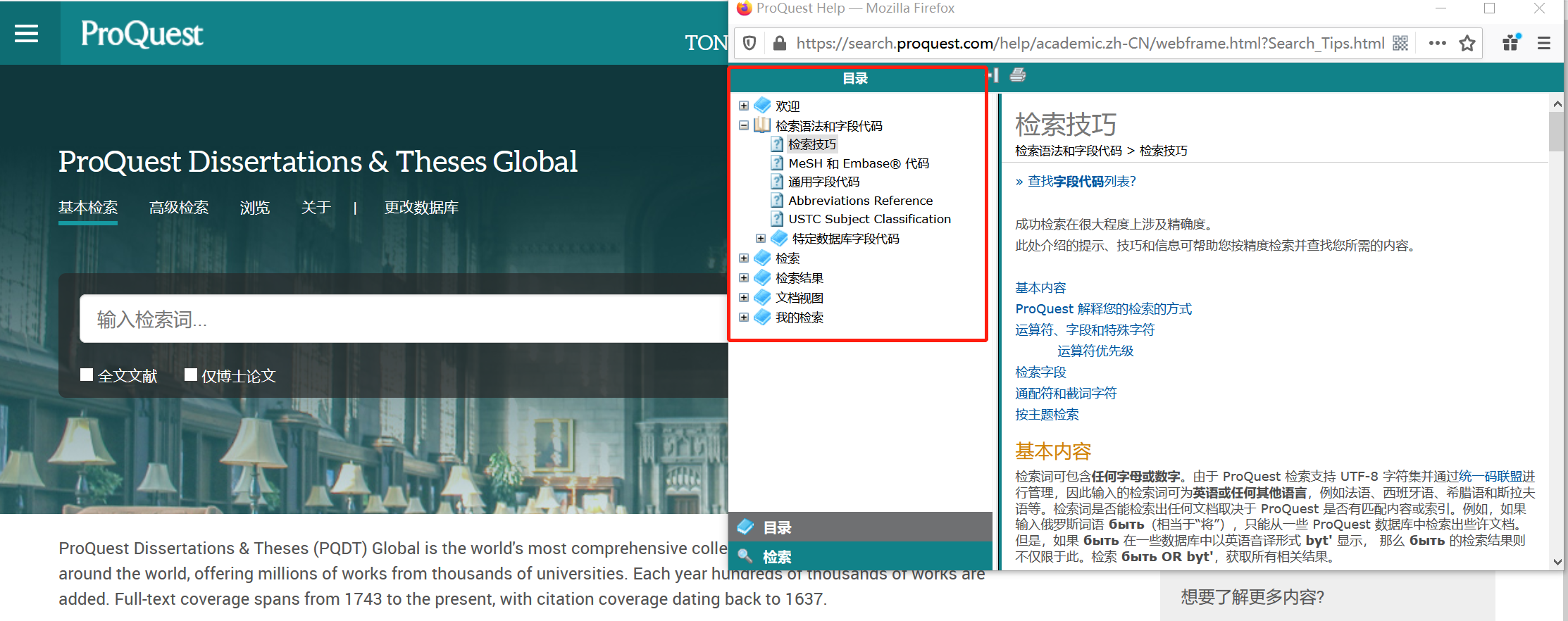1568x621 pixels.
Task: Click the book icon beside 文档视图
Action: (762, 297)
